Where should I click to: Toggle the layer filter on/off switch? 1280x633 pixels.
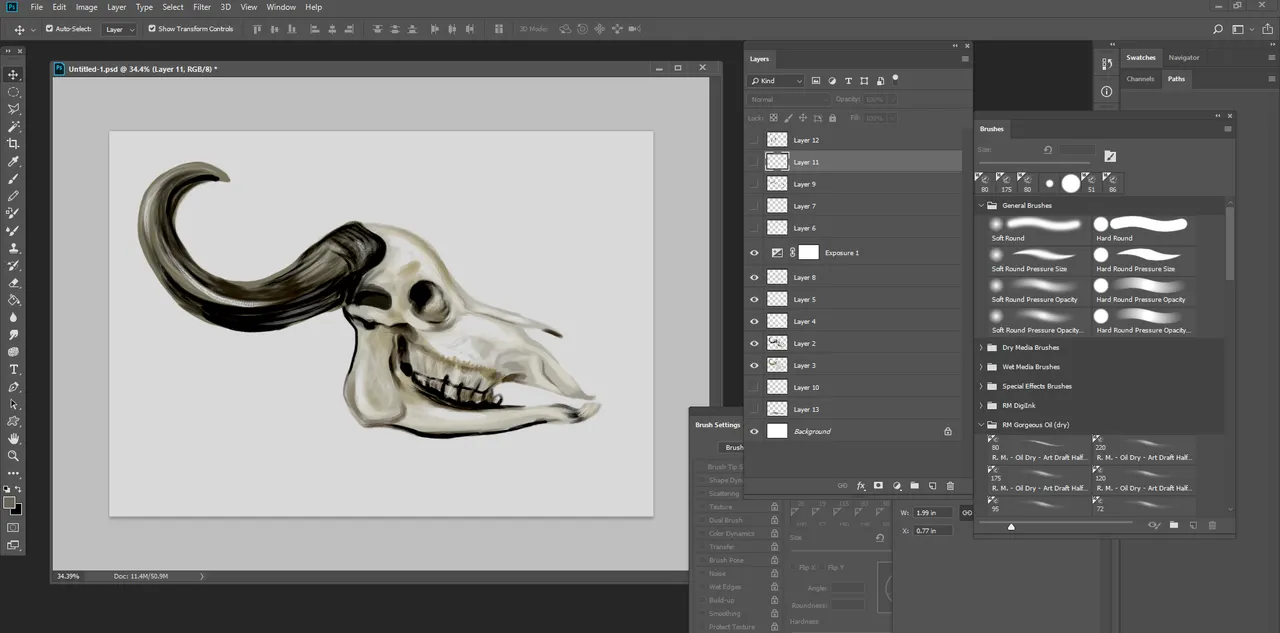point(895,78)
